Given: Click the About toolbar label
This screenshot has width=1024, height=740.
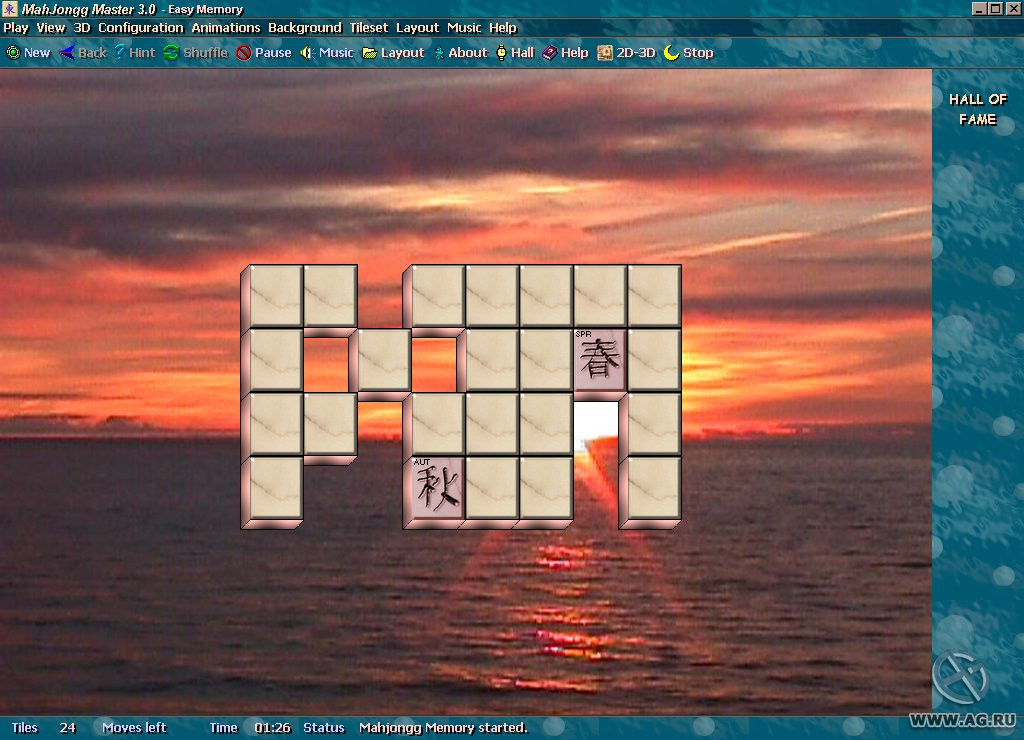Looking at the screenshot, I should click(468, 53).
